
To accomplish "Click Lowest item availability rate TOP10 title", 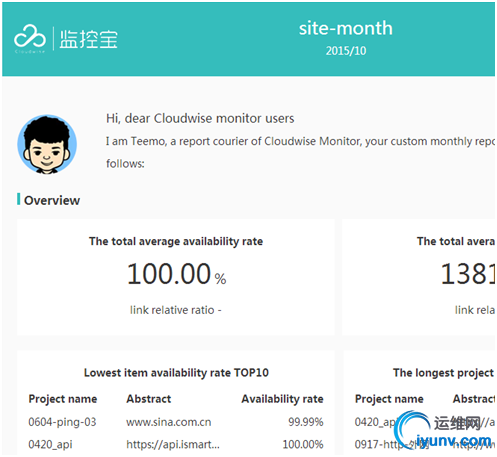I will coord(176,373).
